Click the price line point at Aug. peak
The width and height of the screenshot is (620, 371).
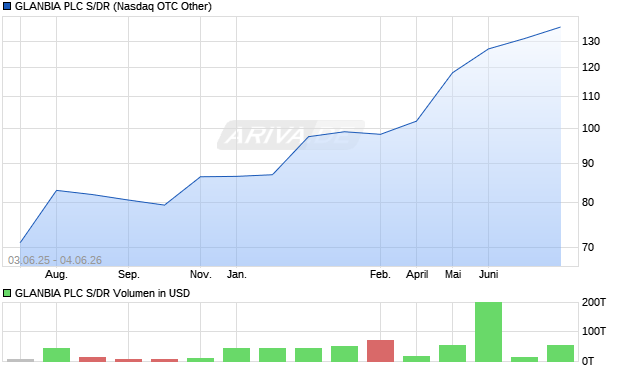click(57, 190)
